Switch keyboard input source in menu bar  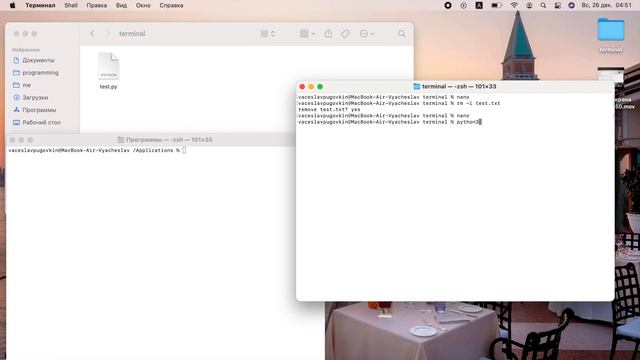[x=479, y=5]
